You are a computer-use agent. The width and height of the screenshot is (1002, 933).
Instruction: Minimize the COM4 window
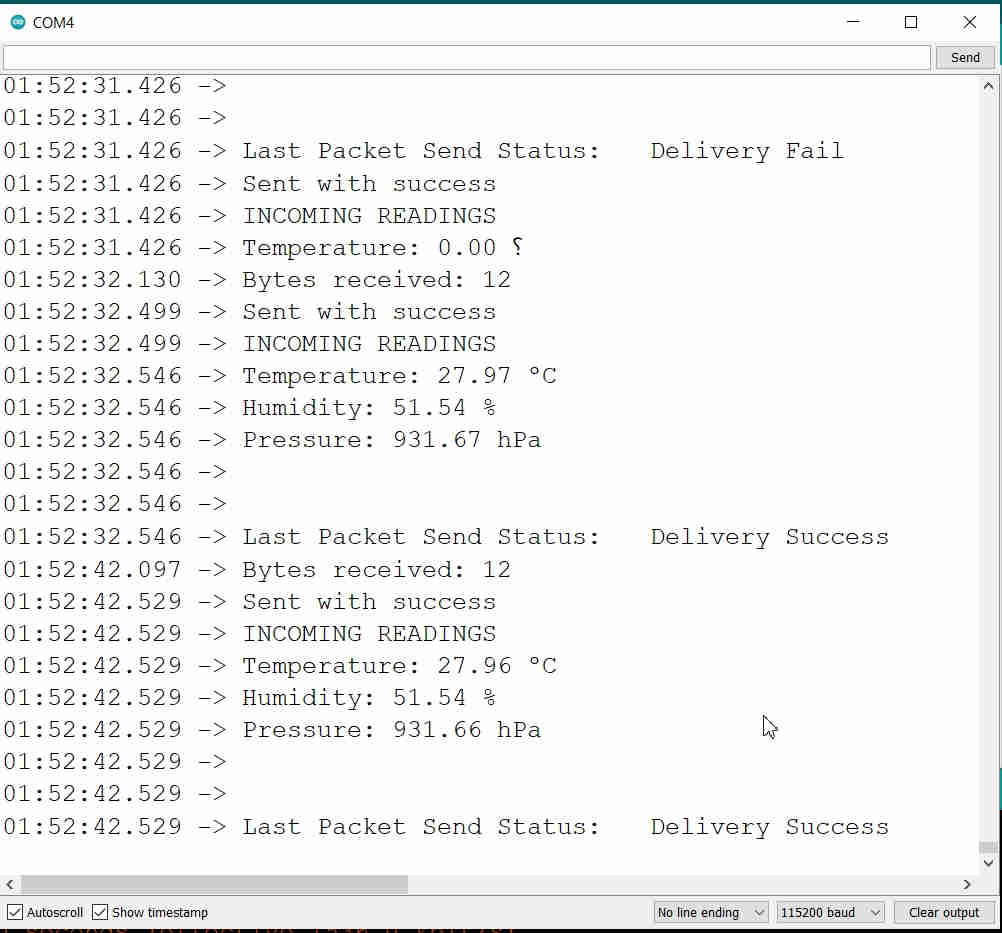pos(853,22)
